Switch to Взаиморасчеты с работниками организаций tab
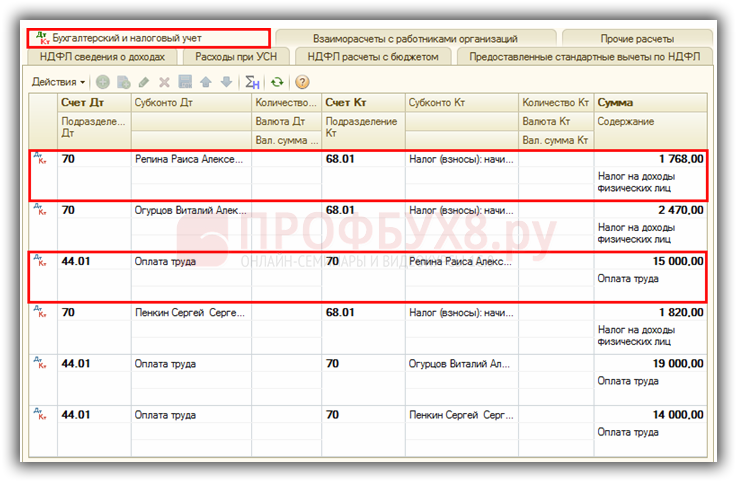This screenshot has width=737, height=482. (x=414, y=38)
